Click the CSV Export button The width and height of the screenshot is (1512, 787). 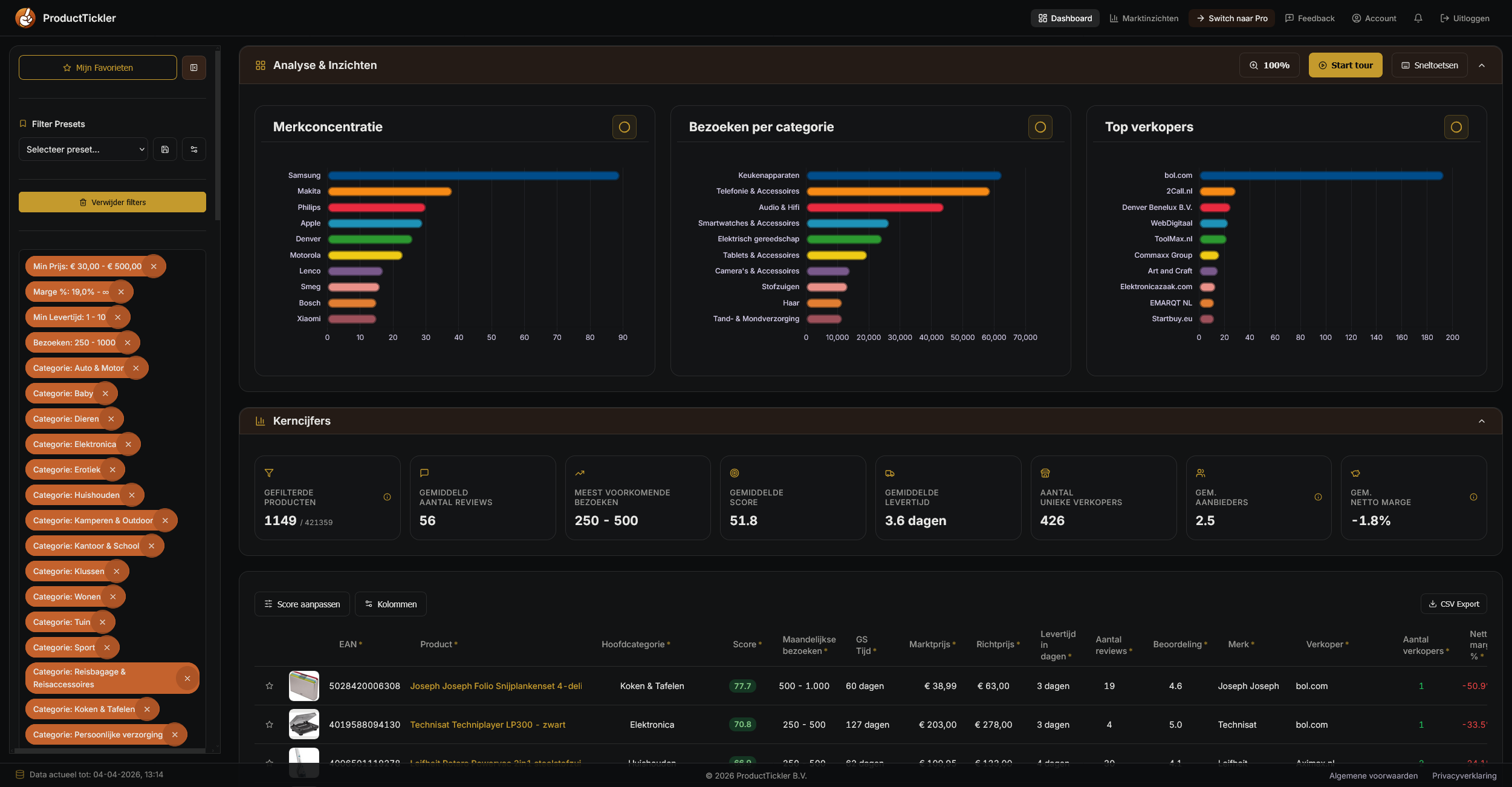[1453, 604]
